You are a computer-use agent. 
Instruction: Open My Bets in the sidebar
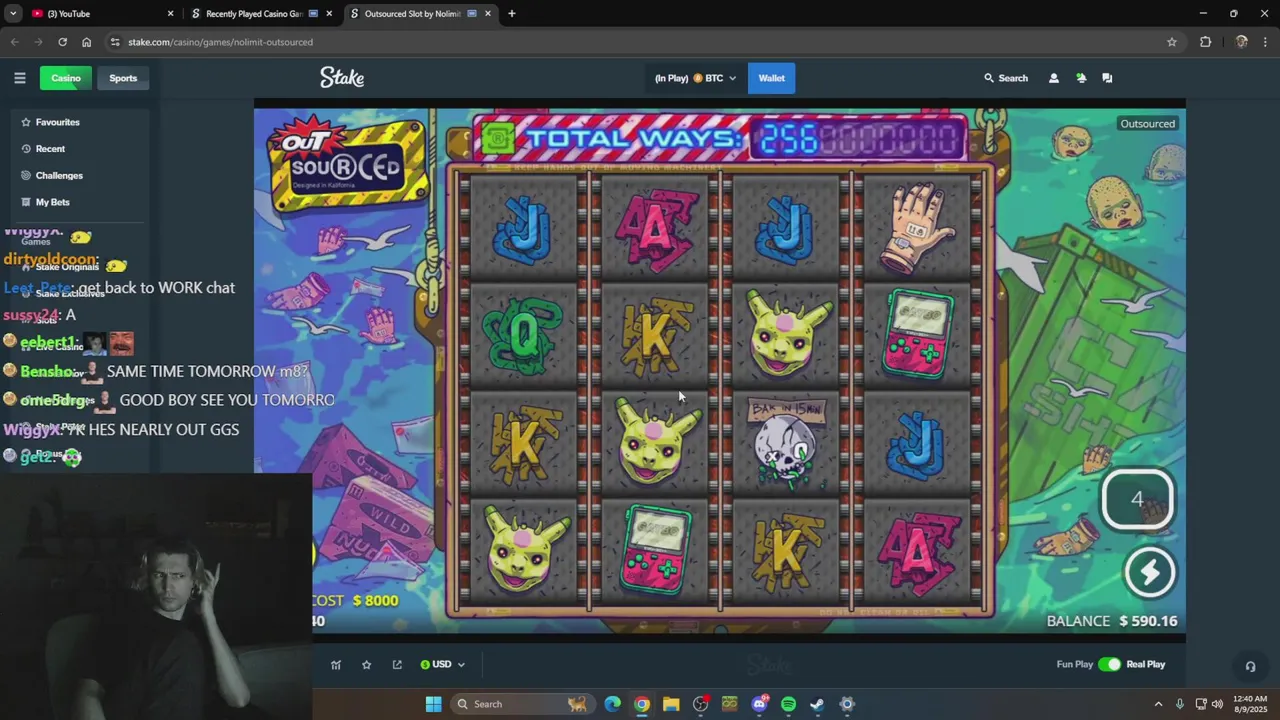coord(52,202)
